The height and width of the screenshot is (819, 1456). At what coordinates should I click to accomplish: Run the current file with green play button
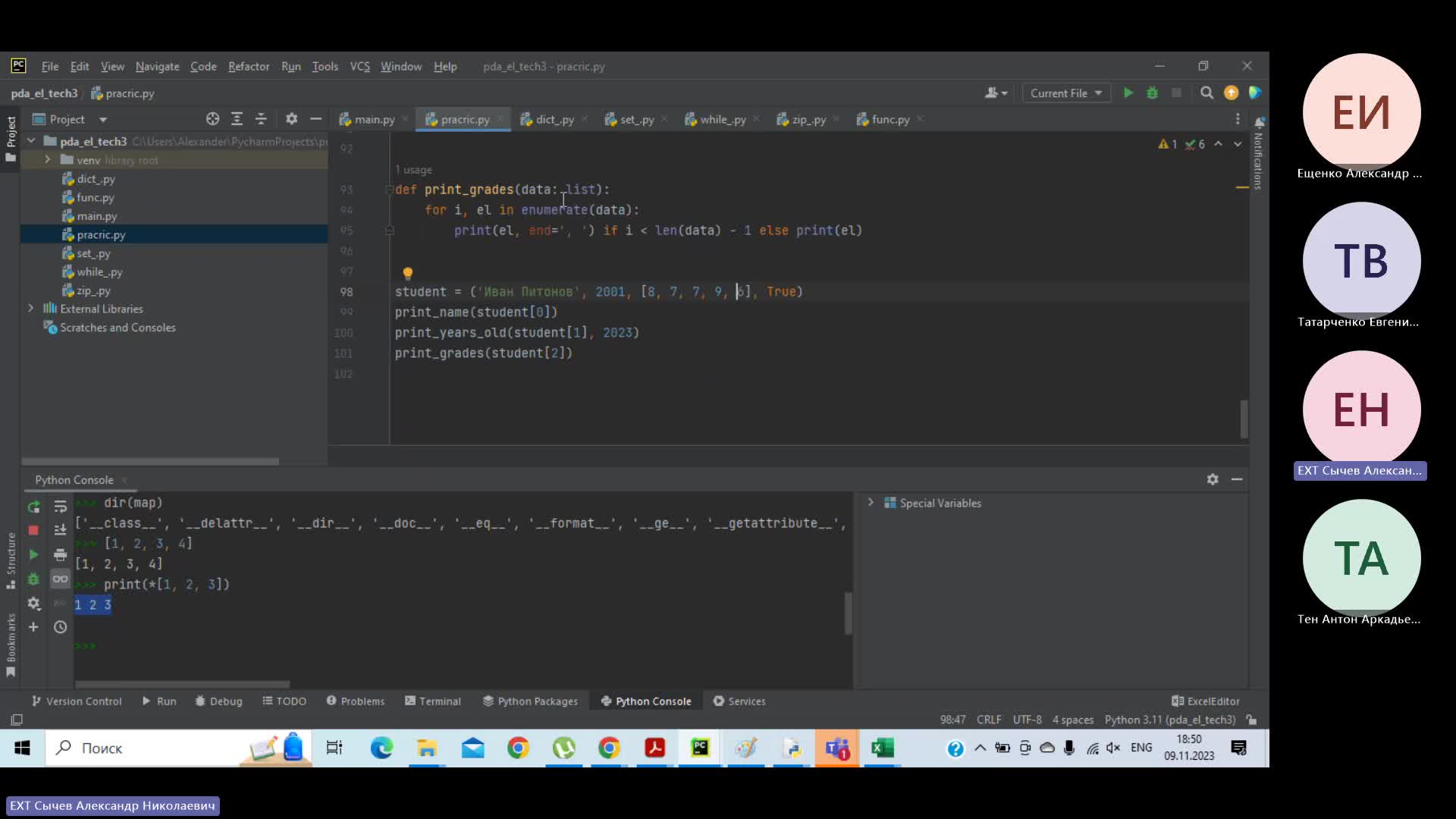click(1128, 93)
